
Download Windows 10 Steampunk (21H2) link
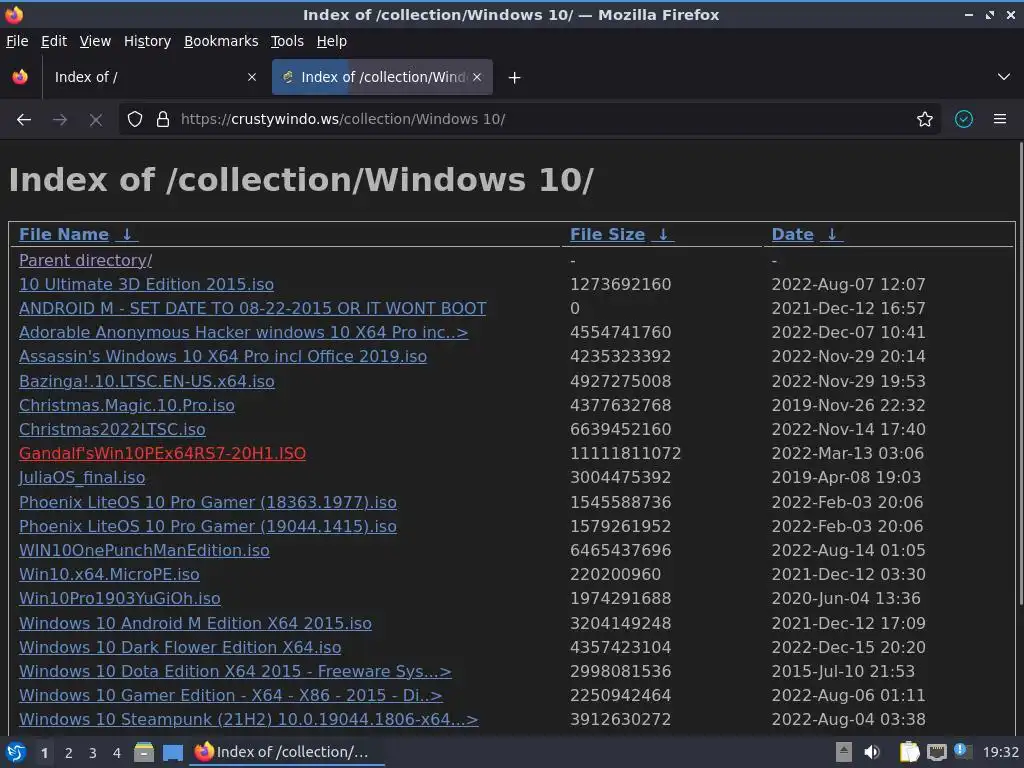(249, 720)
